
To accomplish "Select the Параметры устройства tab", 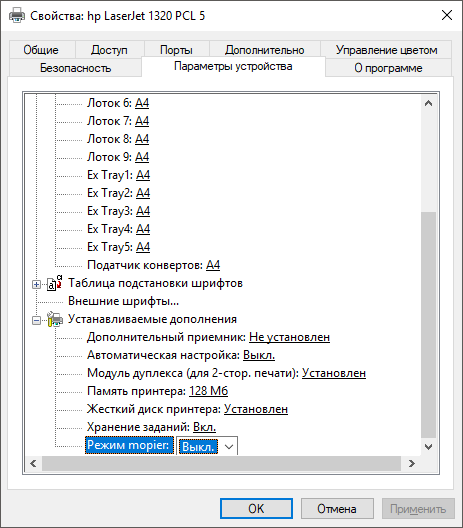I will 233,66.
